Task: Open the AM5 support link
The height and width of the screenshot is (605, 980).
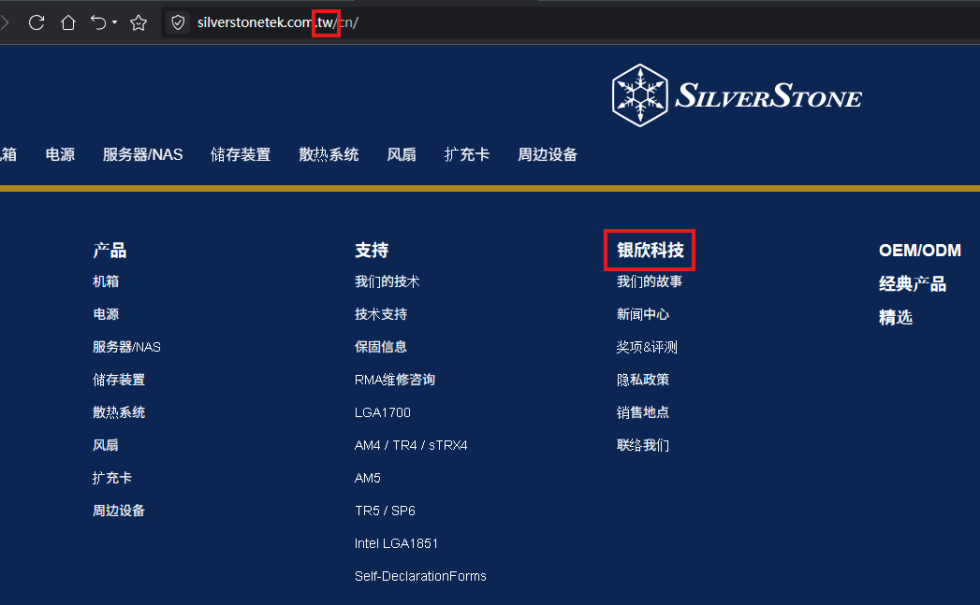Action: pyautogui.click(x=368, y=478)
